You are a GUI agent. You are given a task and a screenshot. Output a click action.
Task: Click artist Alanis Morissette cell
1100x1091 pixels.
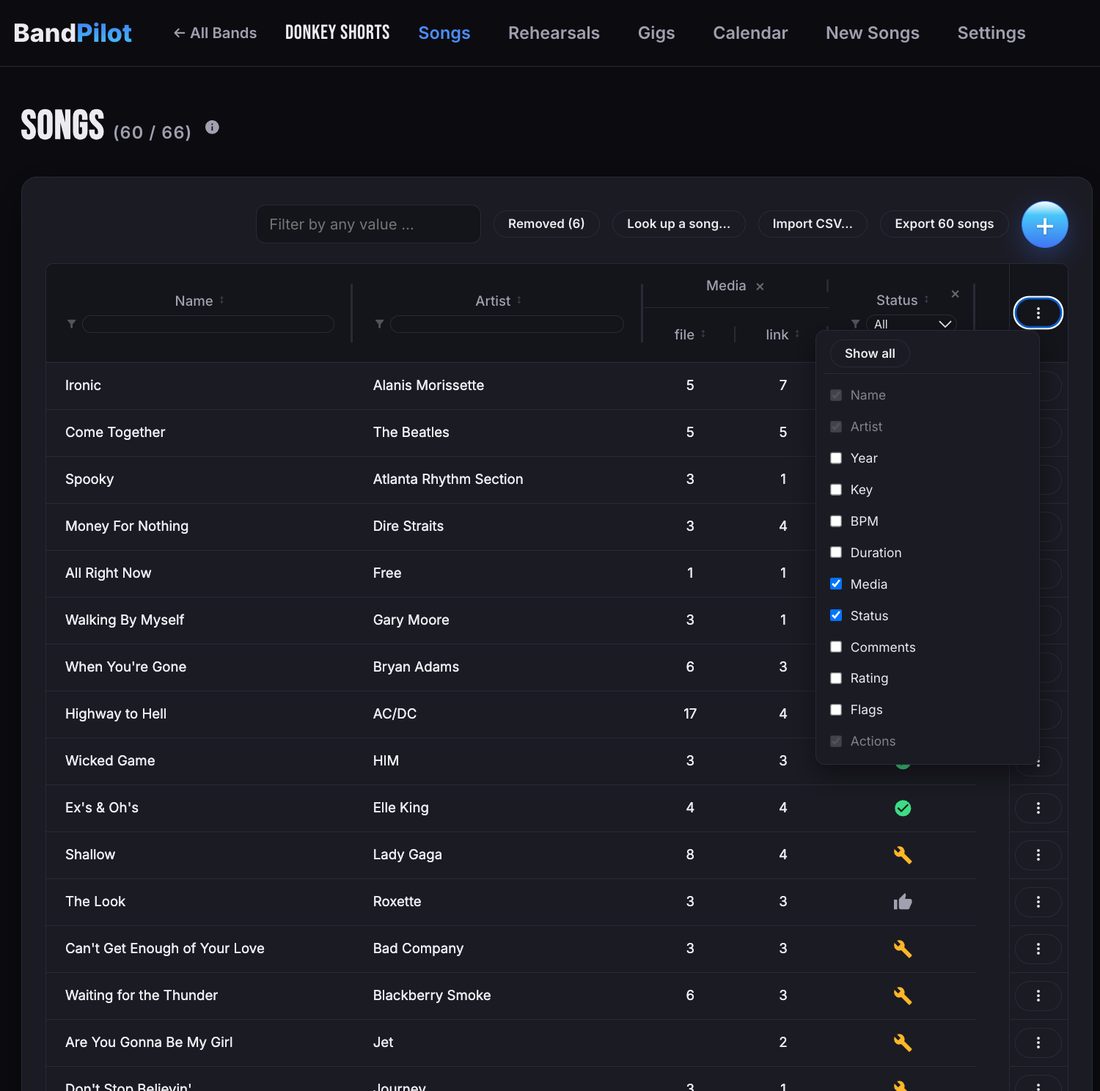[428, 385]
